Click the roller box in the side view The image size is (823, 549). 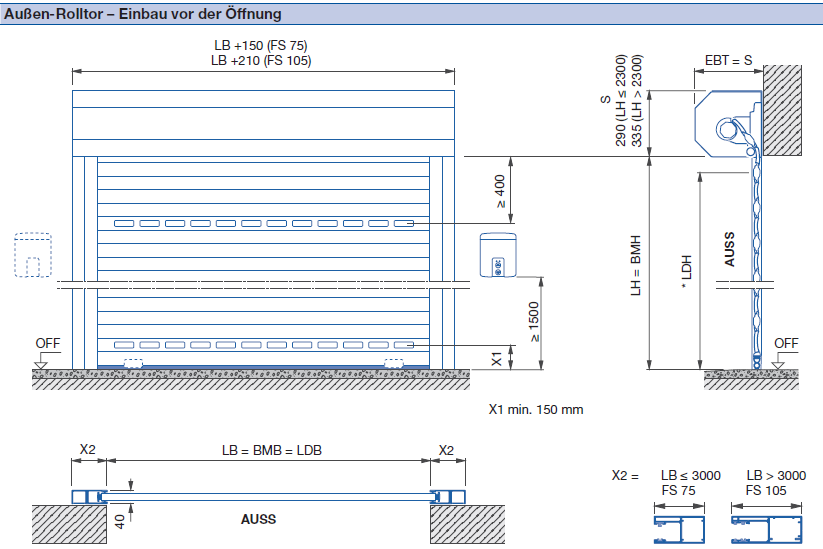coord(729,124)
